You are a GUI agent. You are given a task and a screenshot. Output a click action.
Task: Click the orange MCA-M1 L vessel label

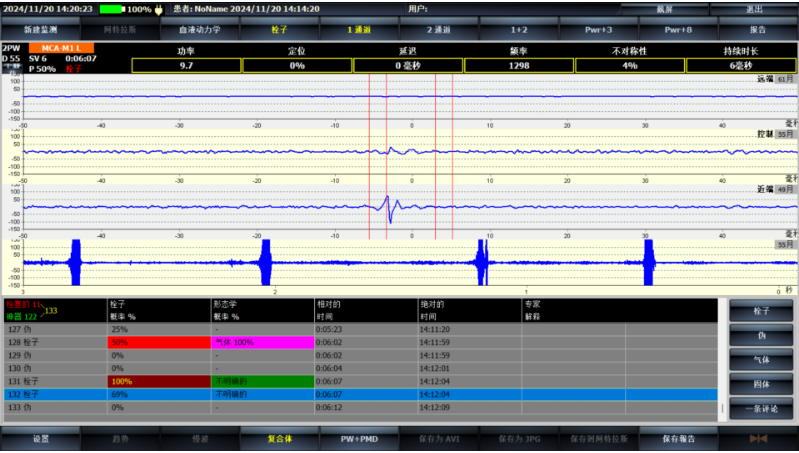pos(61,48)
